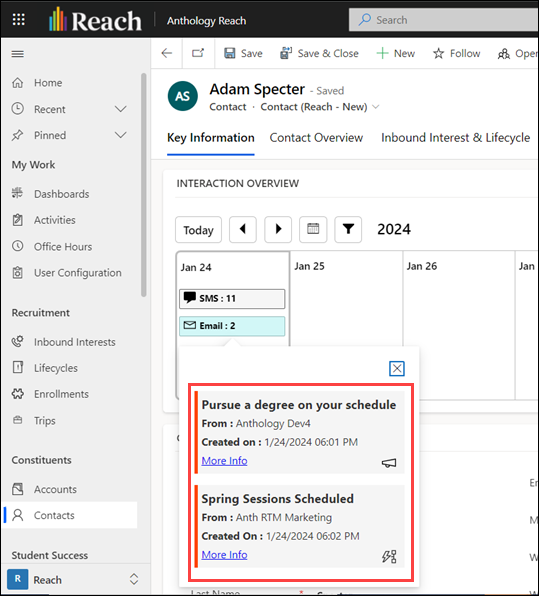The width and height of the screenshot is (539, 596).
Task: Open the Email : 2 interaction chip
Action: click(232, 326)
